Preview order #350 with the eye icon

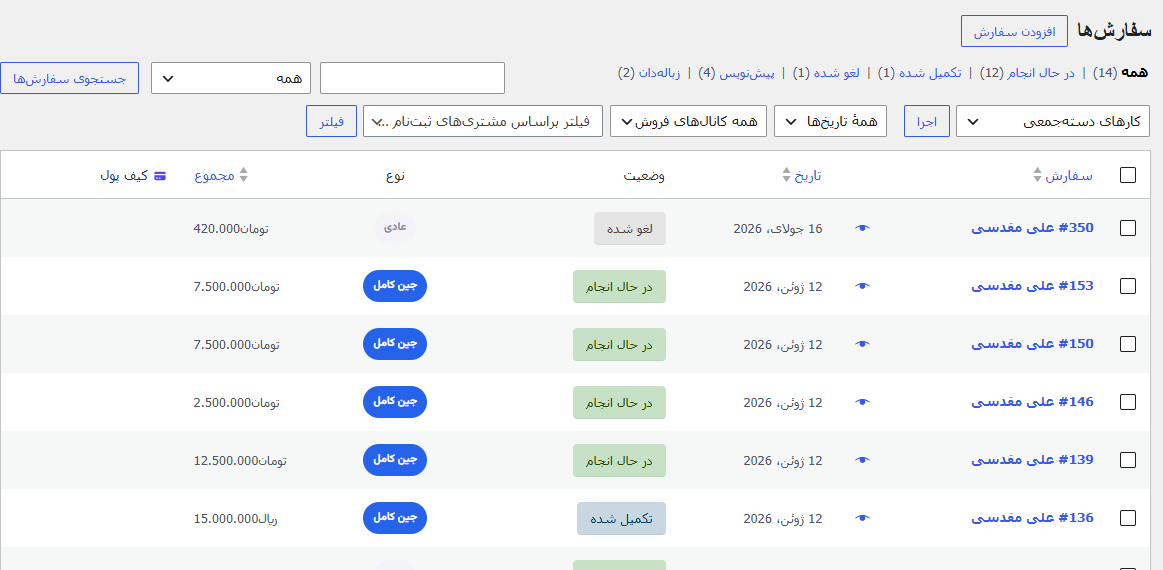862,229
